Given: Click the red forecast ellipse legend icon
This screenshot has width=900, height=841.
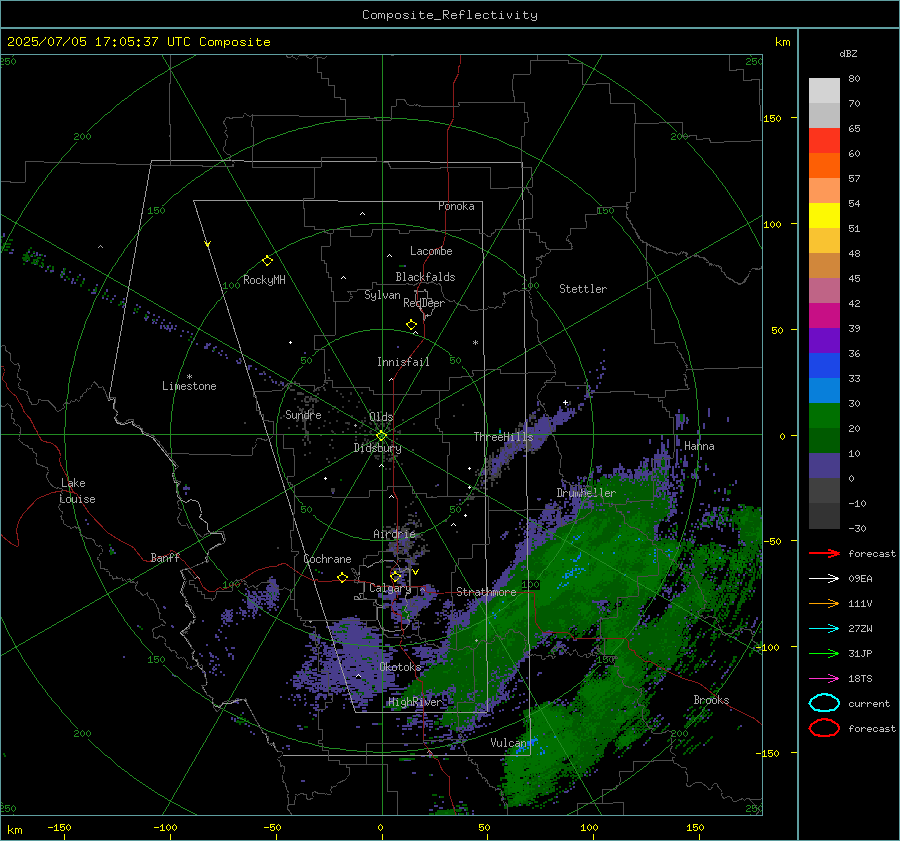Looking at the screenshot, I should point(824,728).
